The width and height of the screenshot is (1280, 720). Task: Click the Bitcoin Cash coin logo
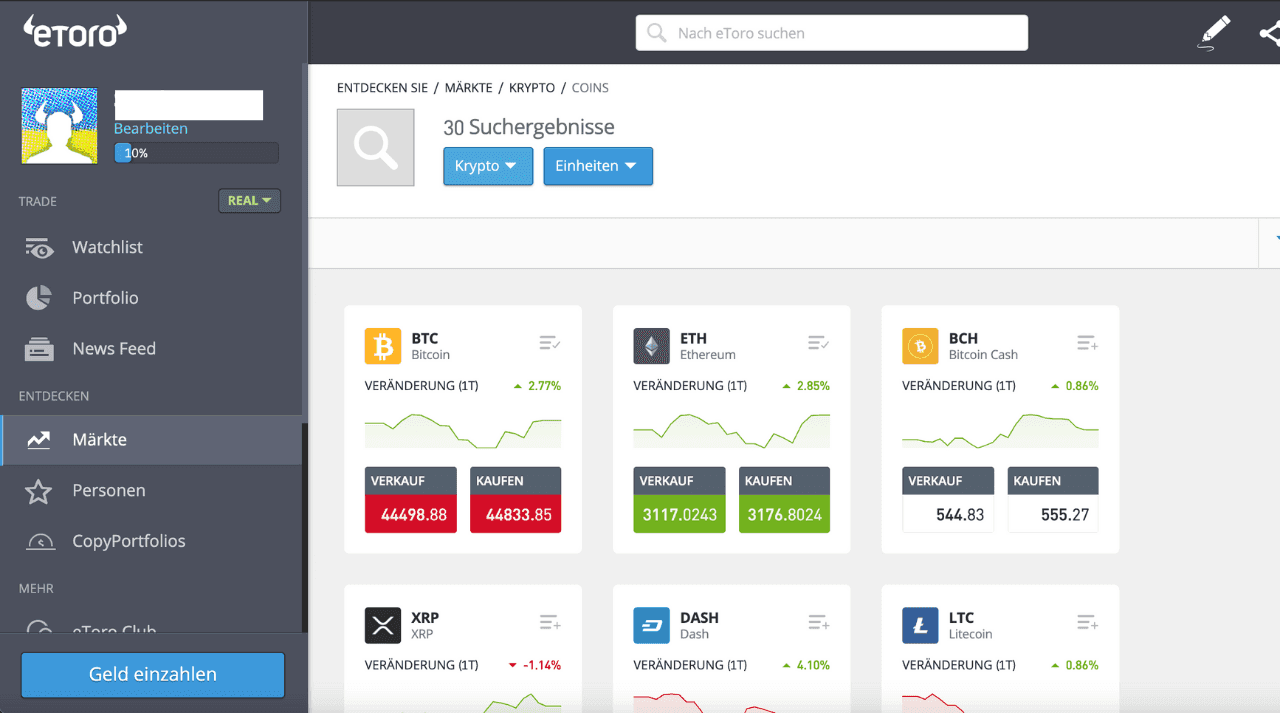(x=920, y=346)
